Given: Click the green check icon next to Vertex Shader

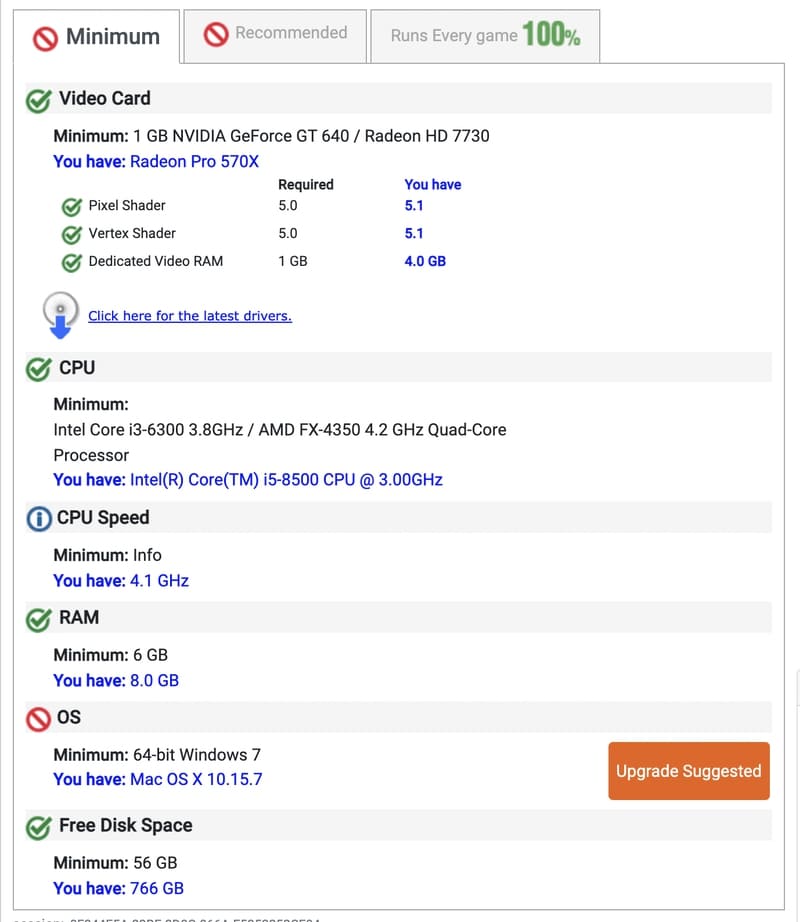Looking at the screenshot, I should (71, 234).
